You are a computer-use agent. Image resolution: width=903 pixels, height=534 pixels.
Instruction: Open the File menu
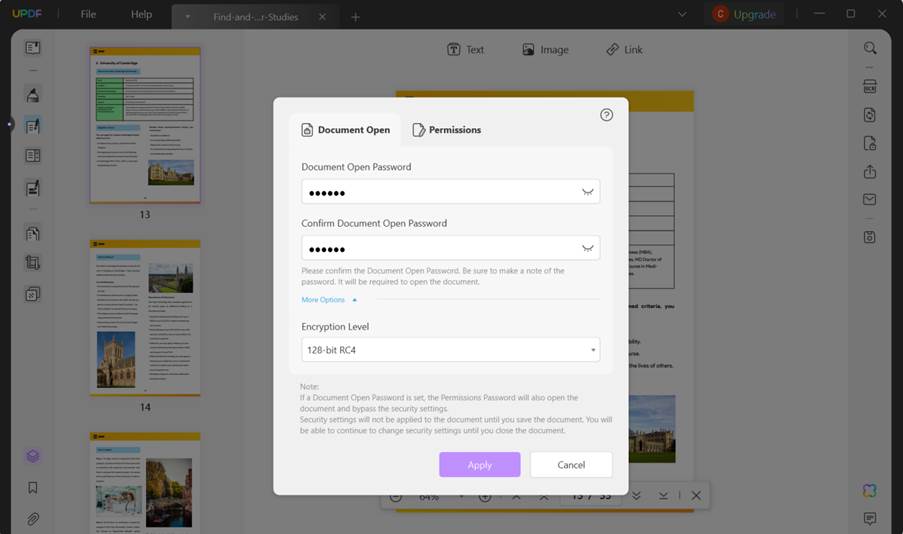pyautogui.click(x=88, y=15)
